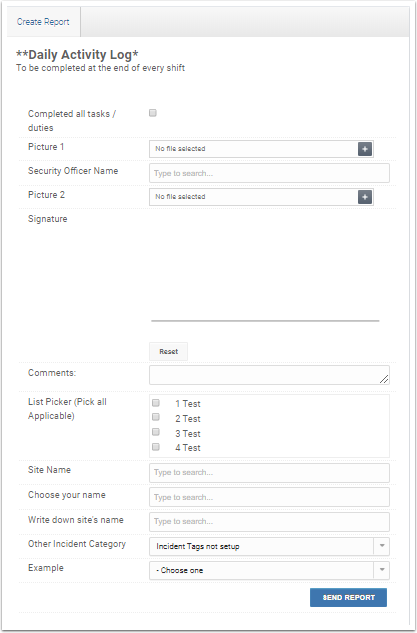Submit with the Send Report button
This screenshot has width=417, height=633.
tap(348, 597)
